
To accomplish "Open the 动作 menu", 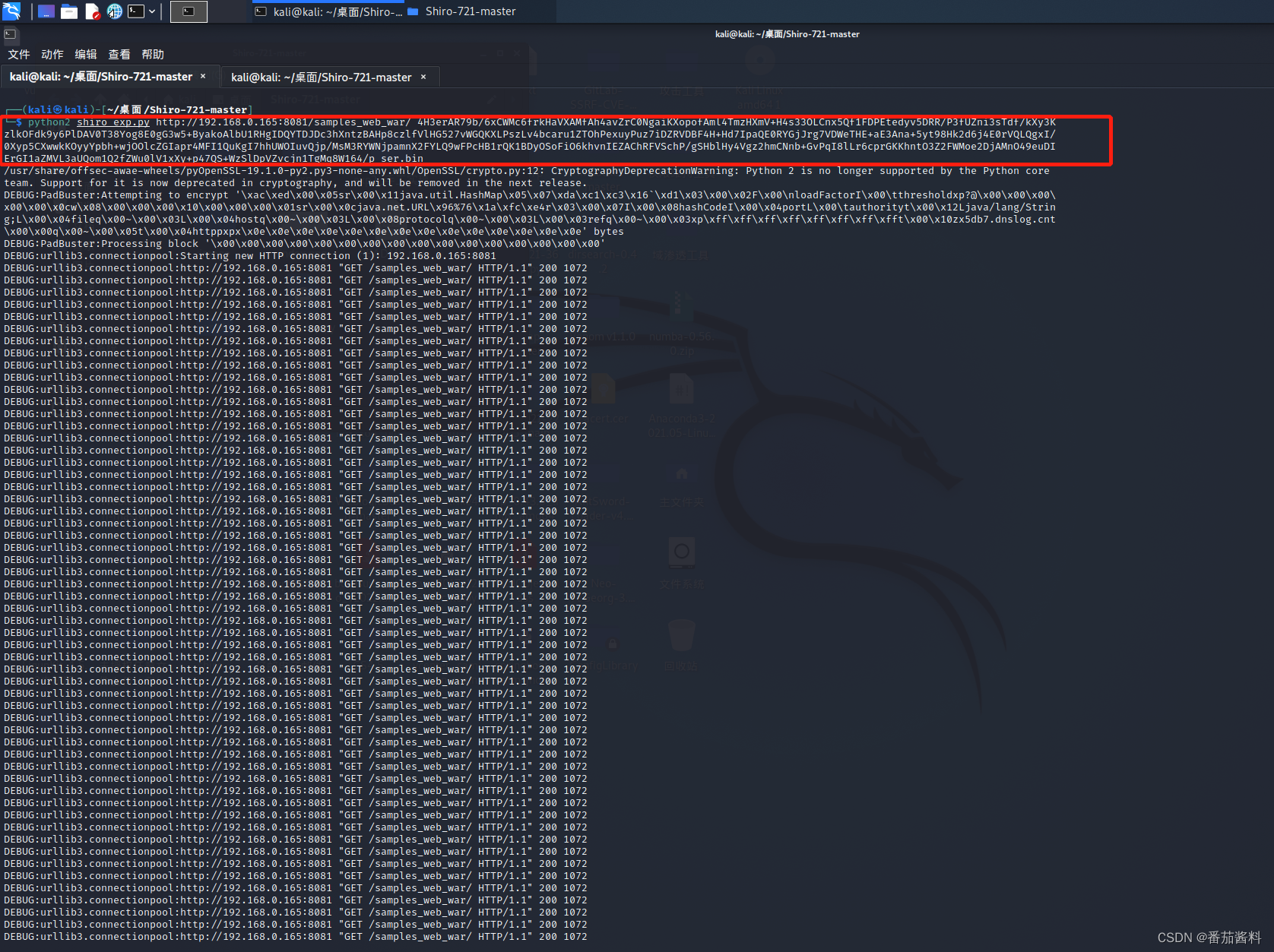I will (52, 55).
